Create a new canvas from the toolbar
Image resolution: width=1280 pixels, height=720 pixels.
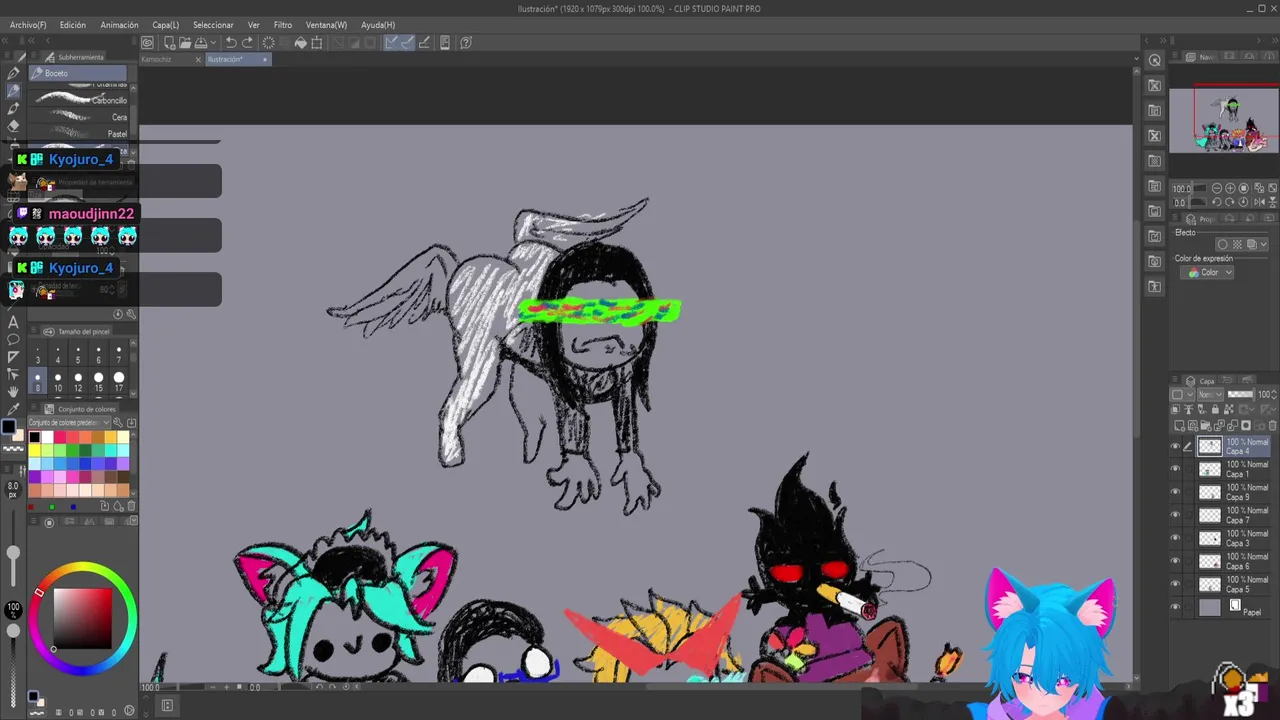click(x=170, y=42)
